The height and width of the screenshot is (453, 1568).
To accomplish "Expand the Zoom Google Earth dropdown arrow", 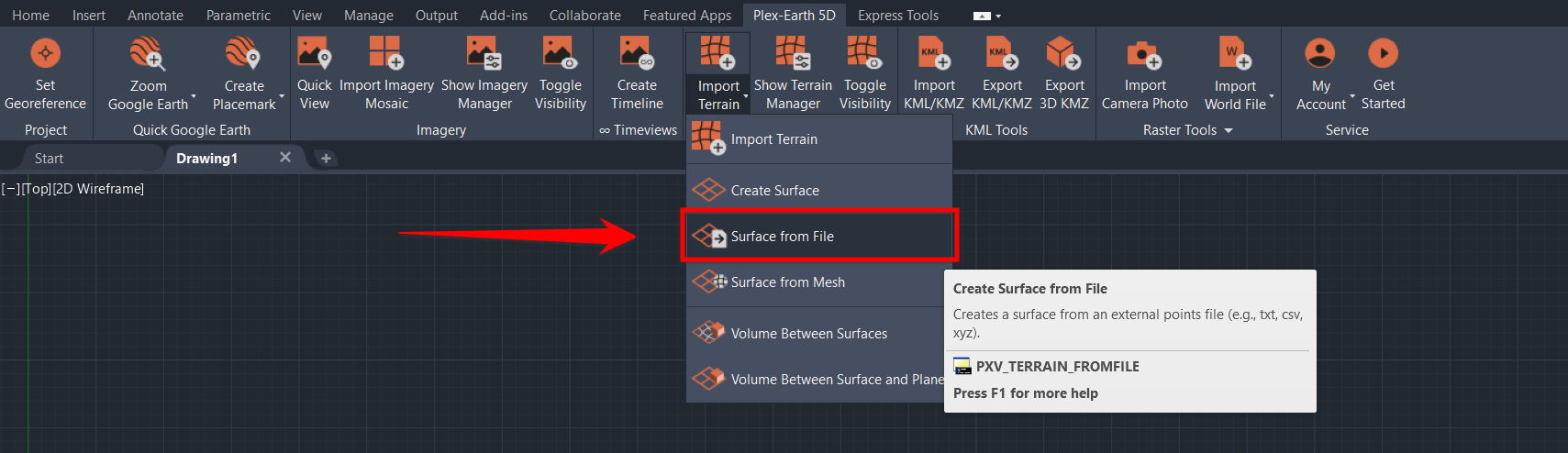I will (x=194, y=95).
